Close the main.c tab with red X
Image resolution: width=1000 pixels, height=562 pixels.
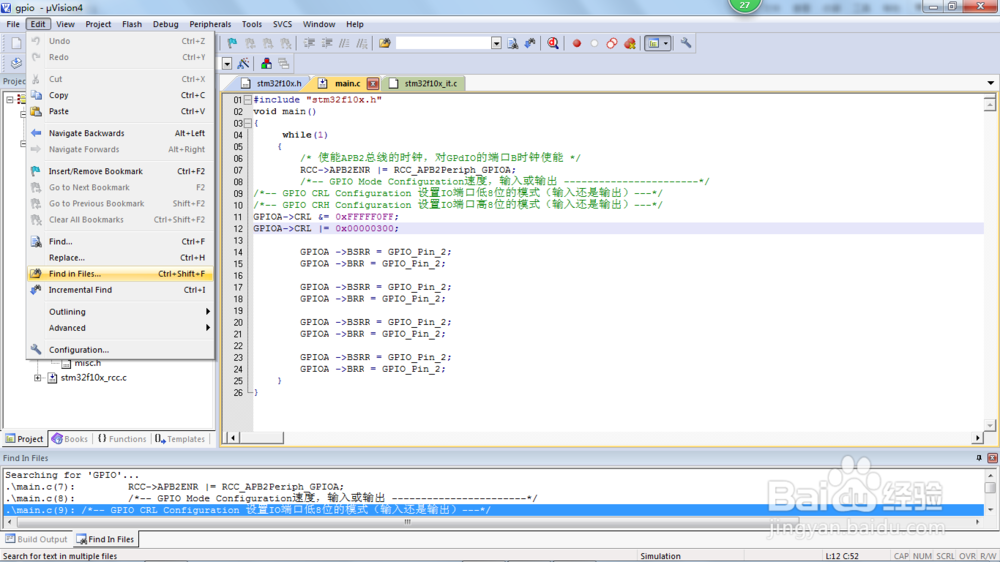[372, 84]
